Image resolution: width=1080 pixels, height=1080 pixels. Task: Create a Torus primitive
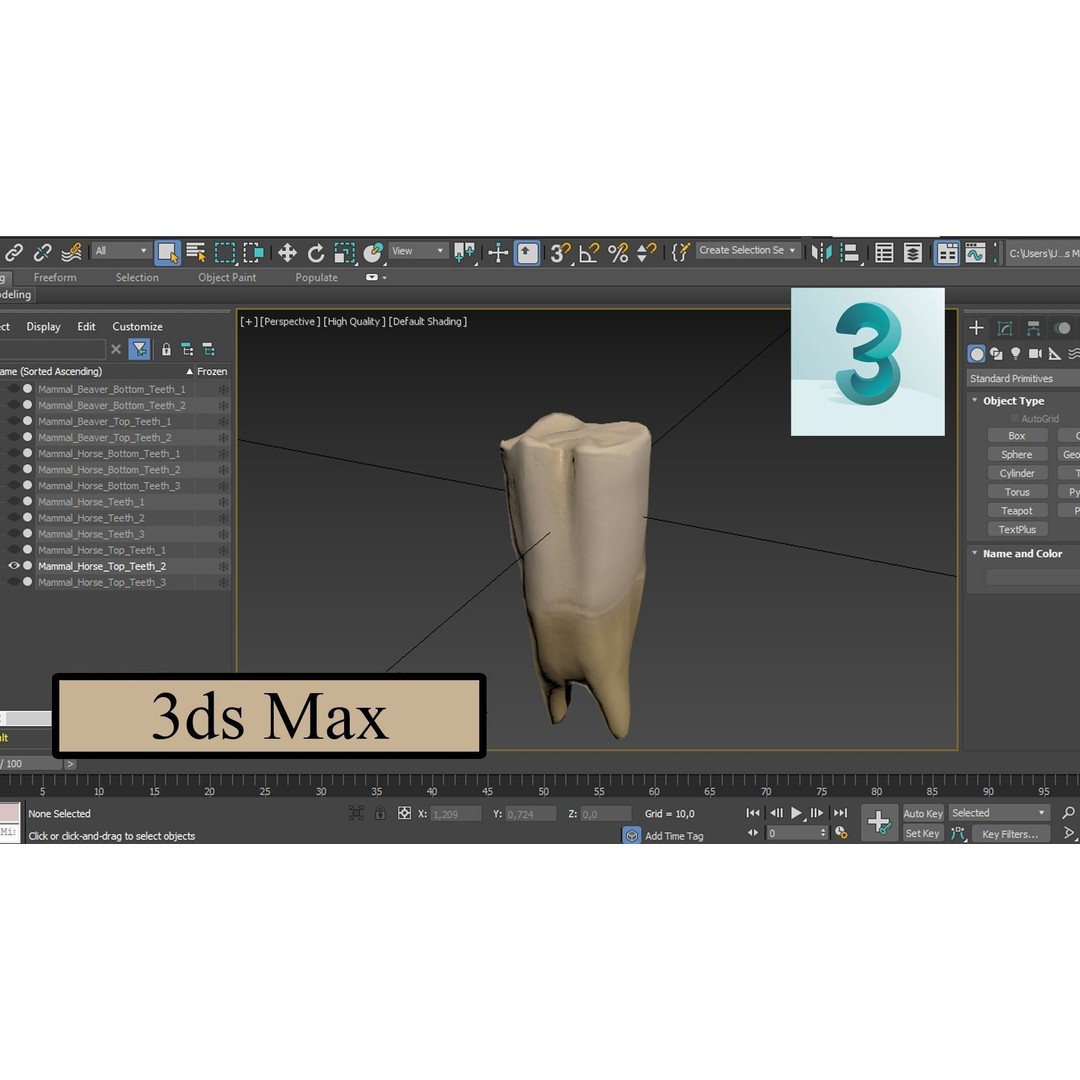1017,492
